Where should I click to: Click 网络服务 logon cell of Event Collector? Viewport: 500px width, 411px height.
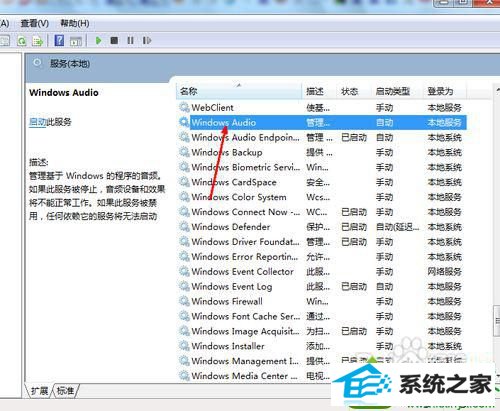(x=445, y=271)
